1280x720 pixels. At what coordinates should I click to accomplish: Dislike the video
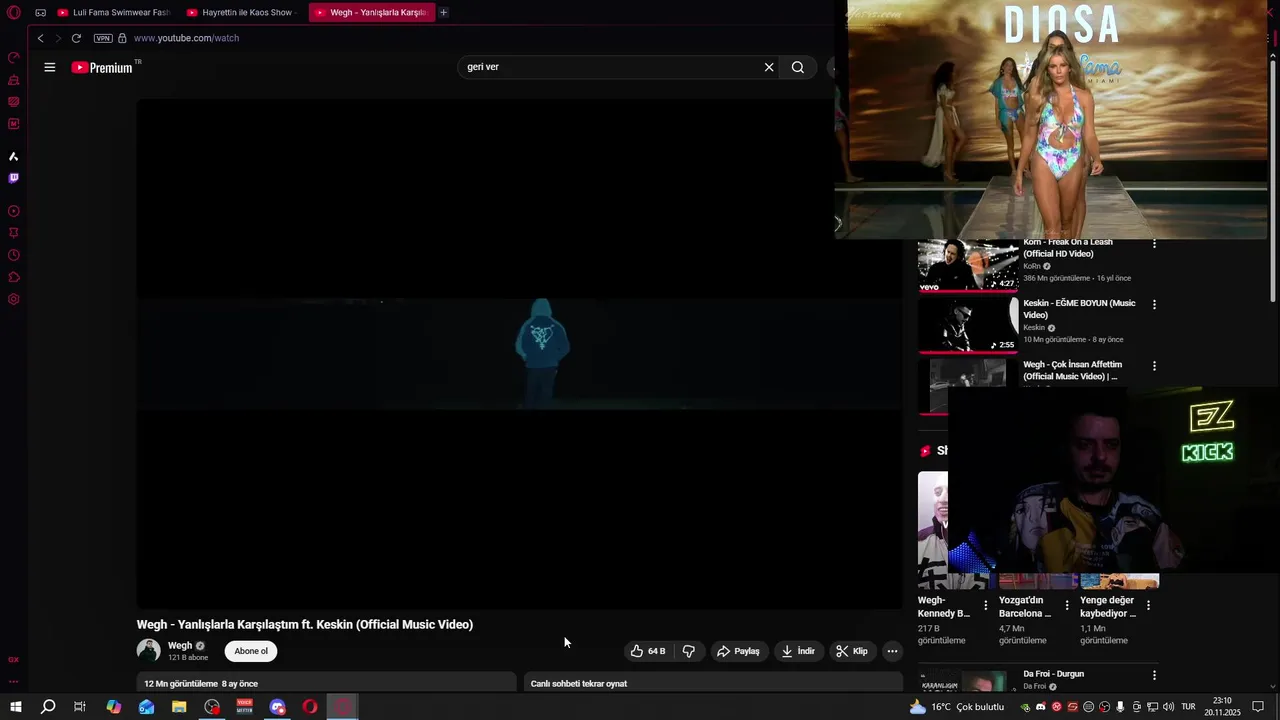(689, 651)
